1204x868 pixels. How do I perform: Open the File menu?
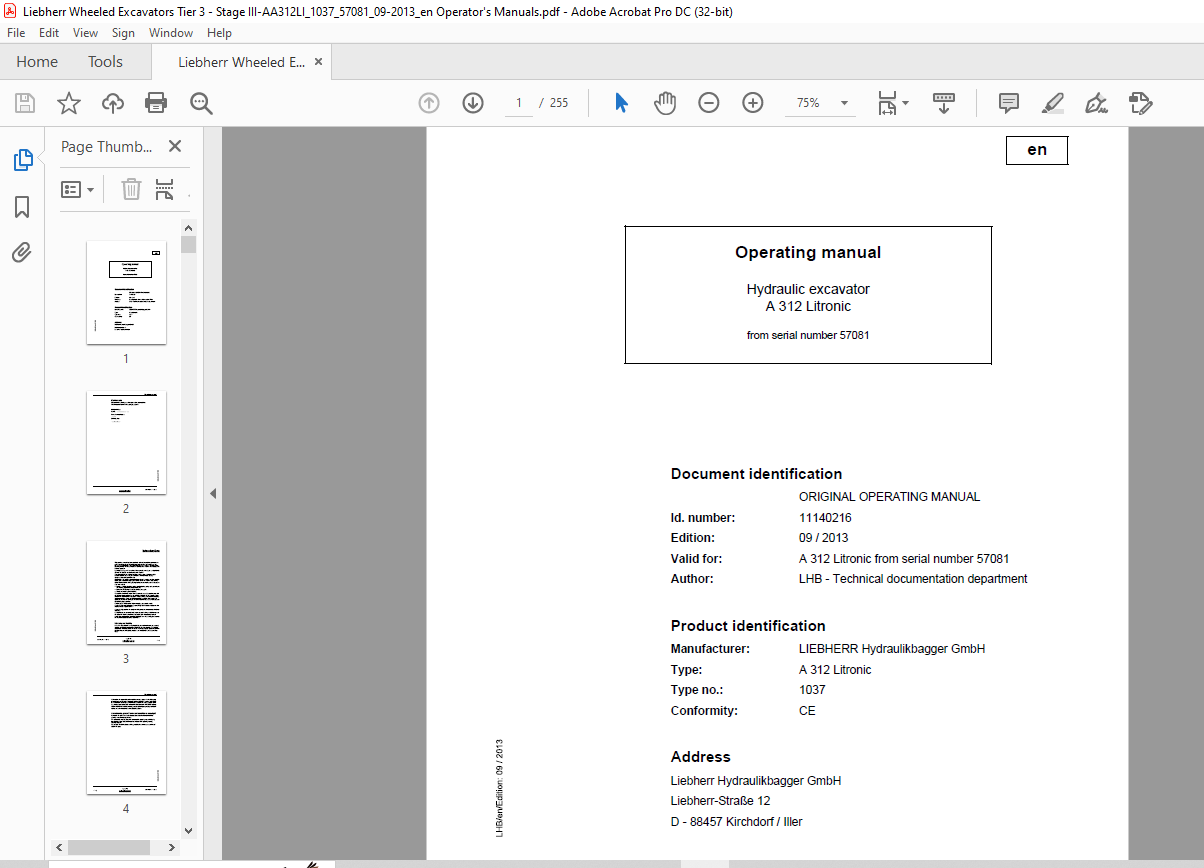pyautogui.click(x=16, y=33)
